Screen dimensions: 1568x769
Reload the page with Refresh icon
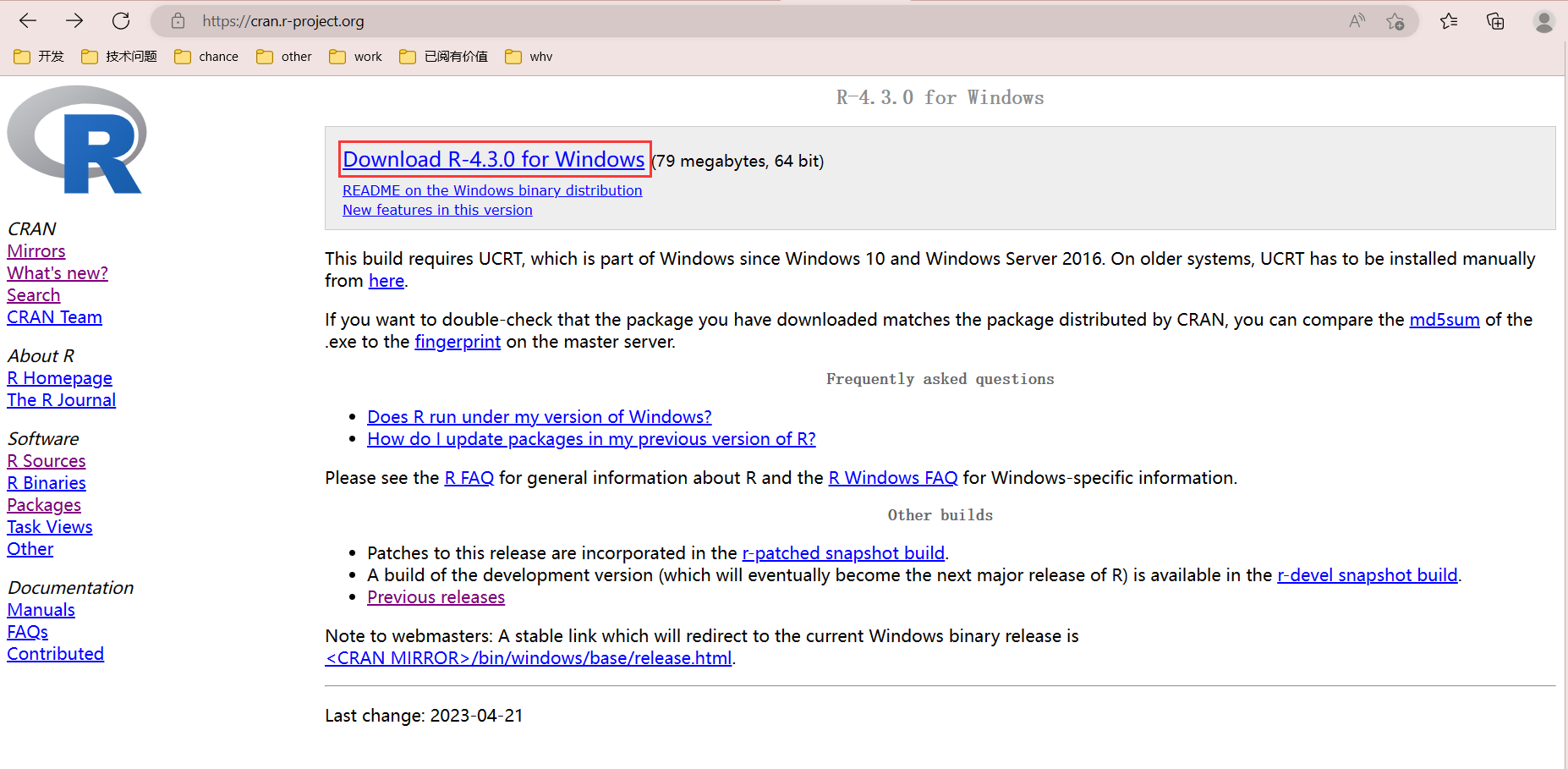point(121,21)
